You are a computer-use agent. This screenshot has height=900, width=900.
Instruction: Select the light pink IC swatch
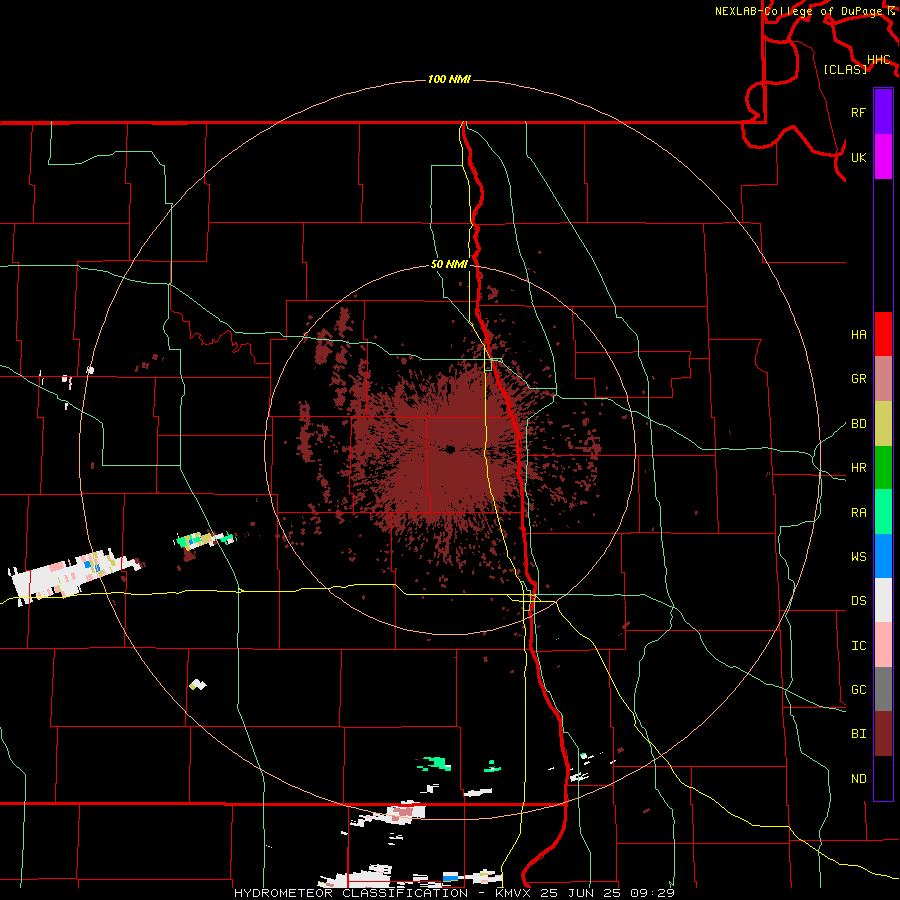click(883, 645)
